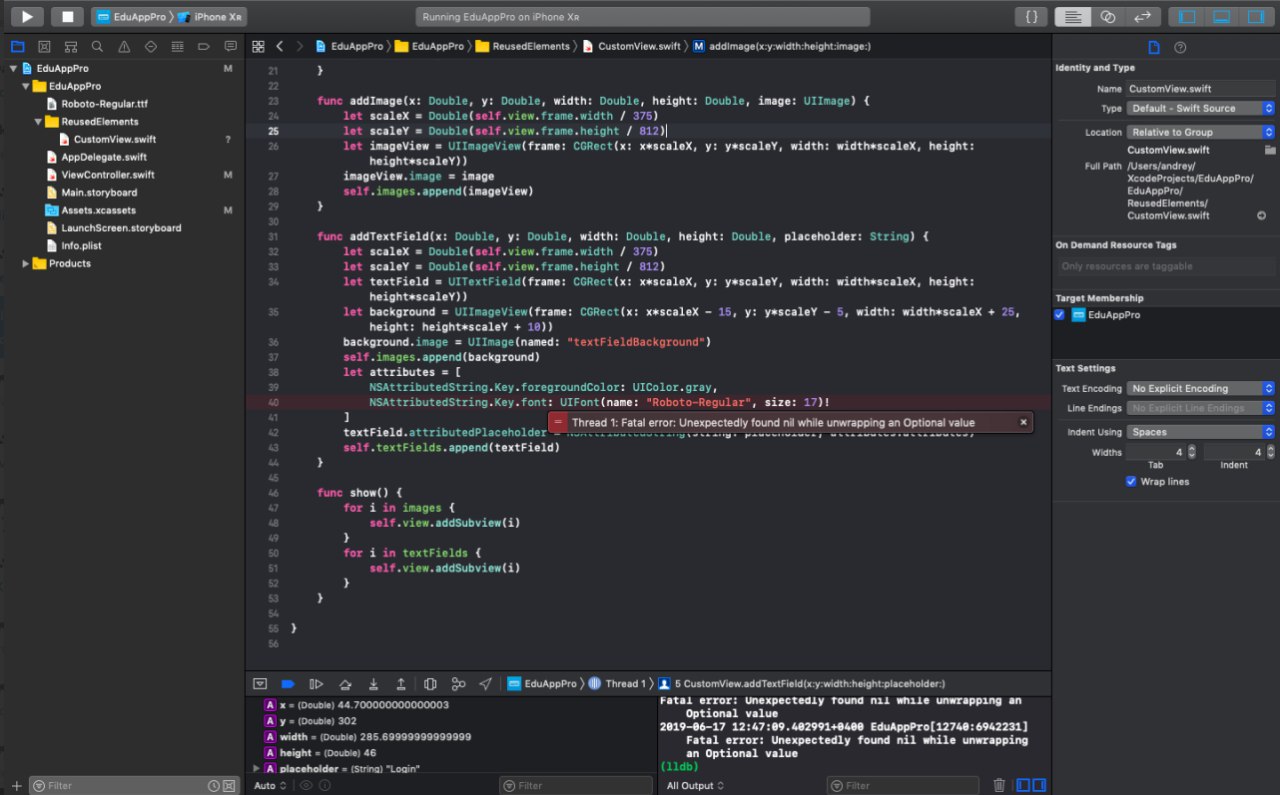Screen dimensions: 1280x795
Task: Adjust the Tab width stepper
Action: pyautogui.click(x=1192, y=452)
